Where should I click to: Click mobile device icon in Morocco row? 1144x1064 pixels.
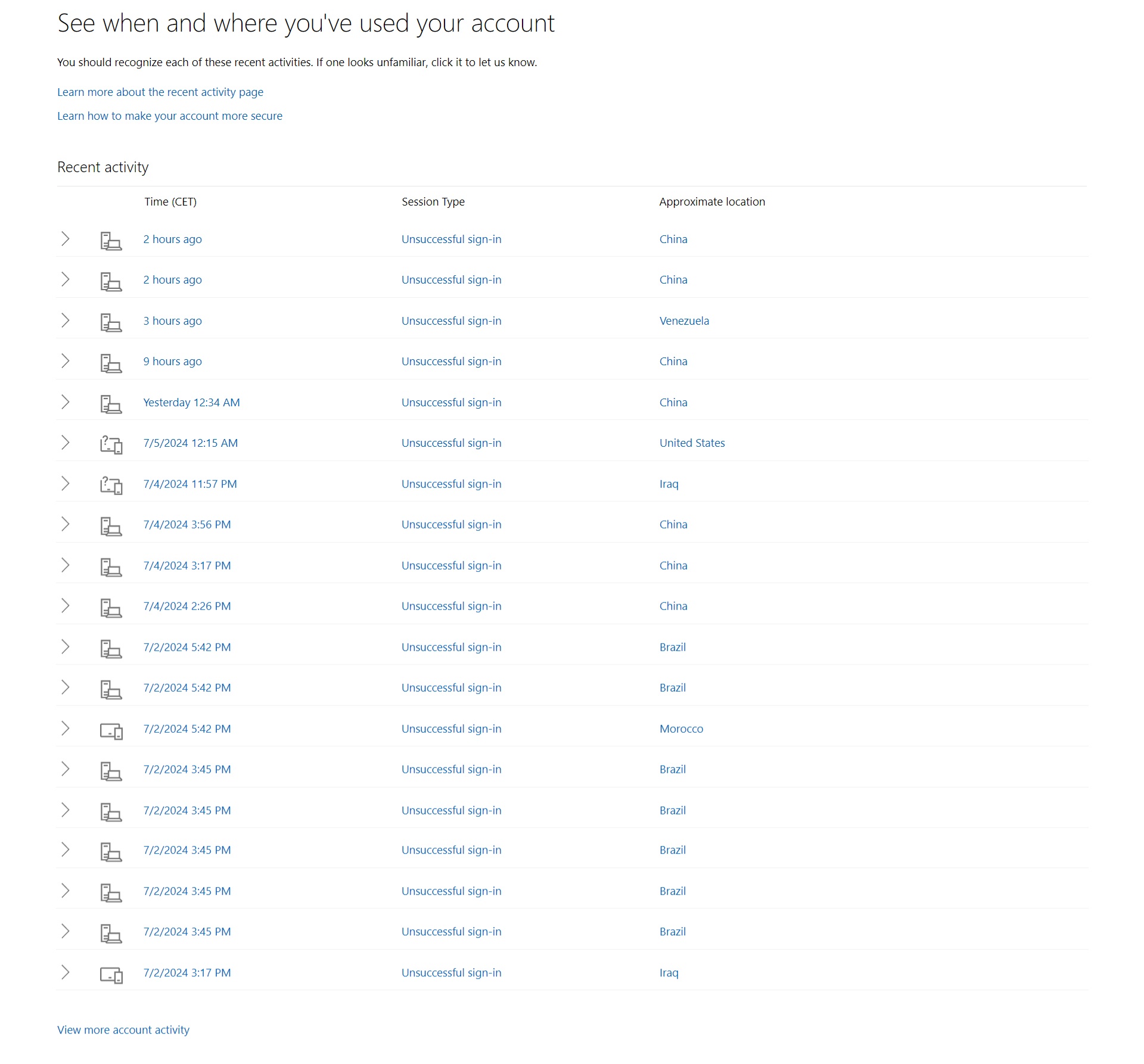click(111, 730)
